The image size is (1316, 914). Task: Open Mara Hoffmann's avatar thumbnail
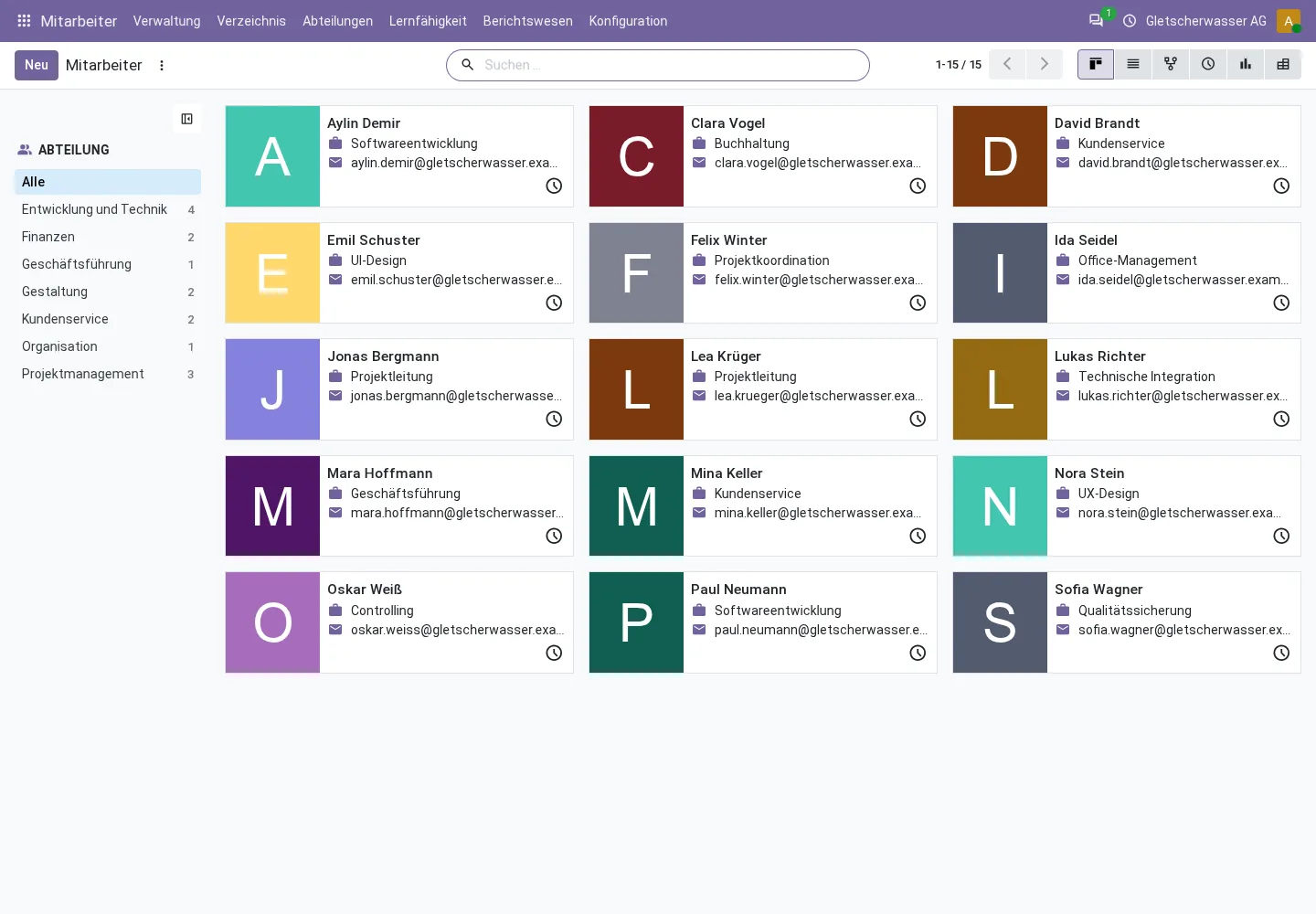coord(272,506)
